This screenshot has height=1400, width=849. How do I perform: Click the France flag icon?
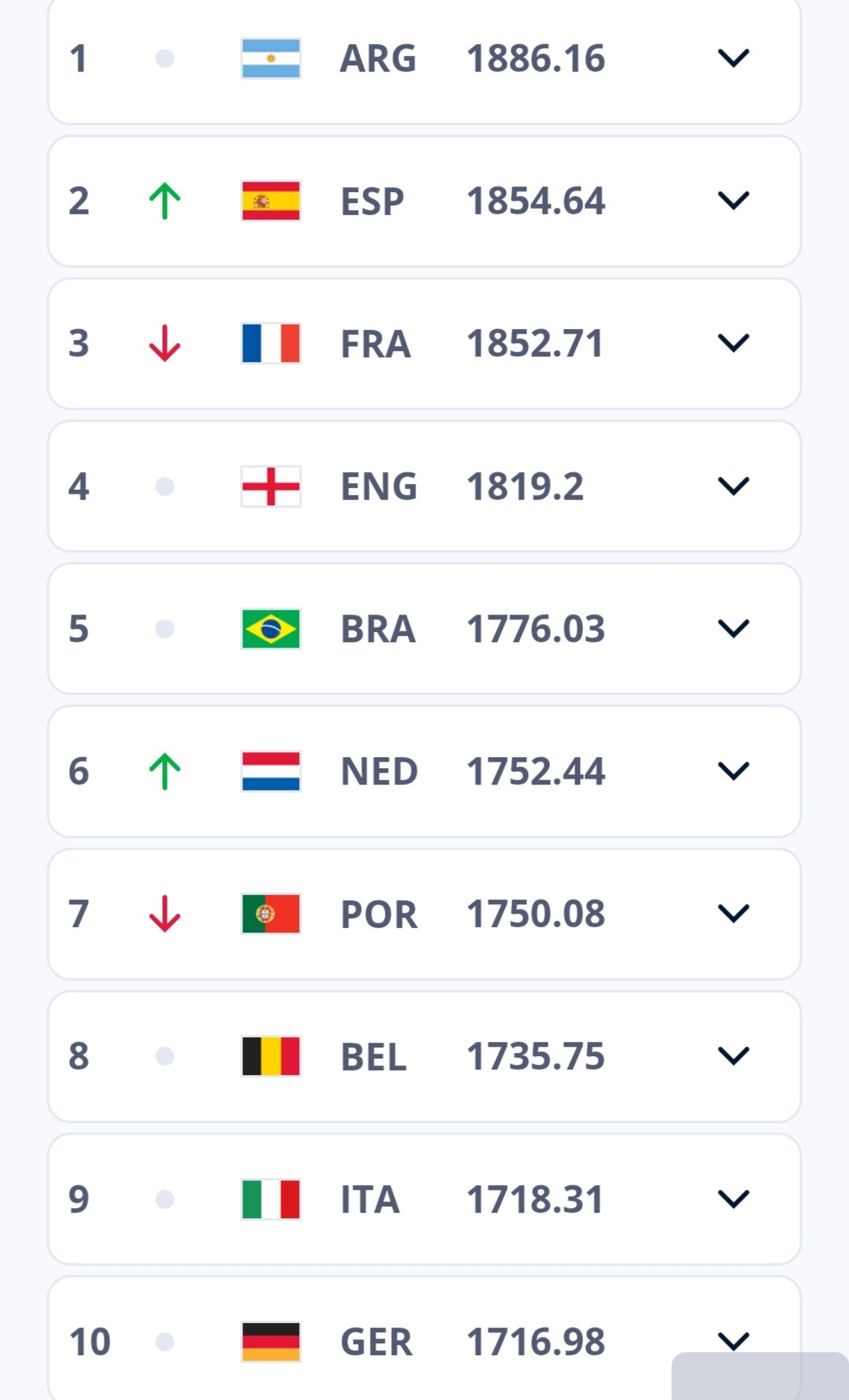point(271,343)
